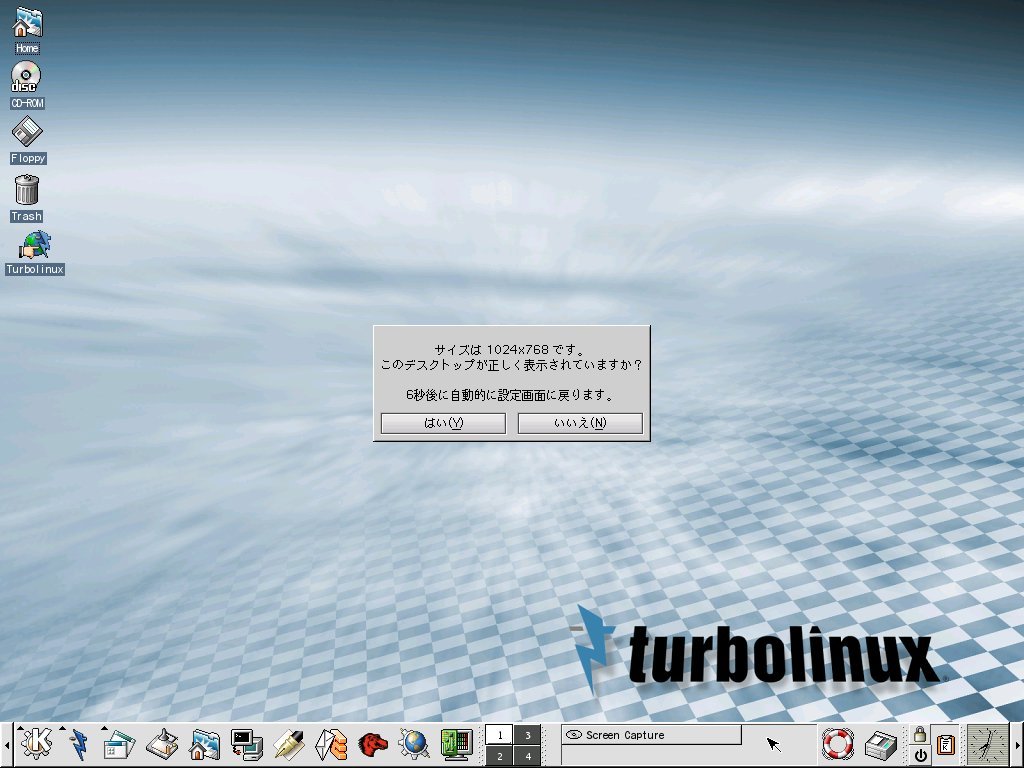Viewport: 1024px width, 768px height.
Task: Open the Klipper clipboard tray icon
Action: click(944, 744)
